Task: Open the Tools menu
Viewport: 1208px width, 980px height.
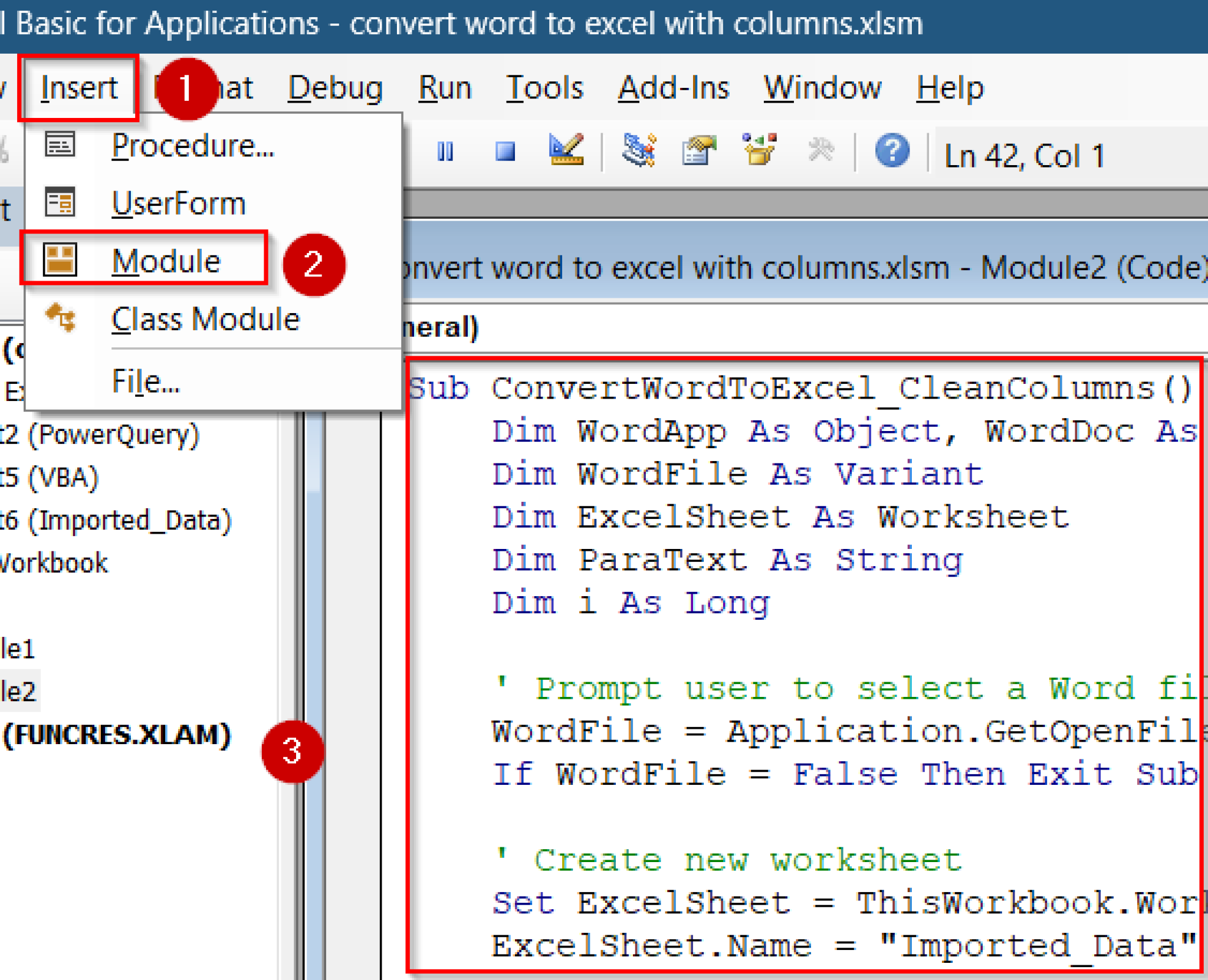Action: (x=544, y=87)
